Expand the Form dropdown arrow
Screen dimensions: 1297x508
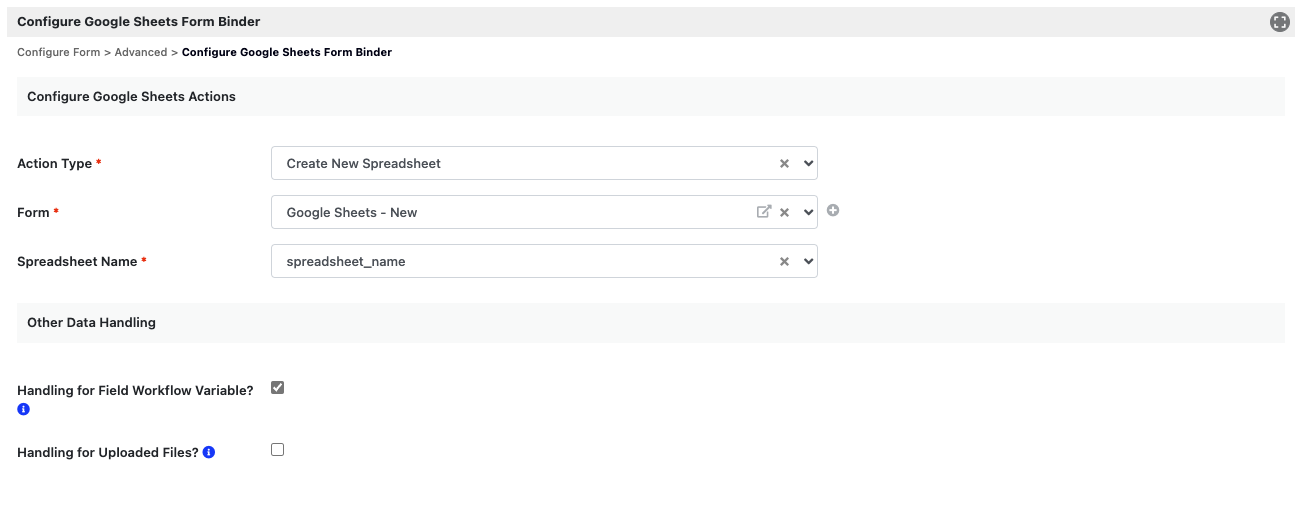[x=808, y=212]
